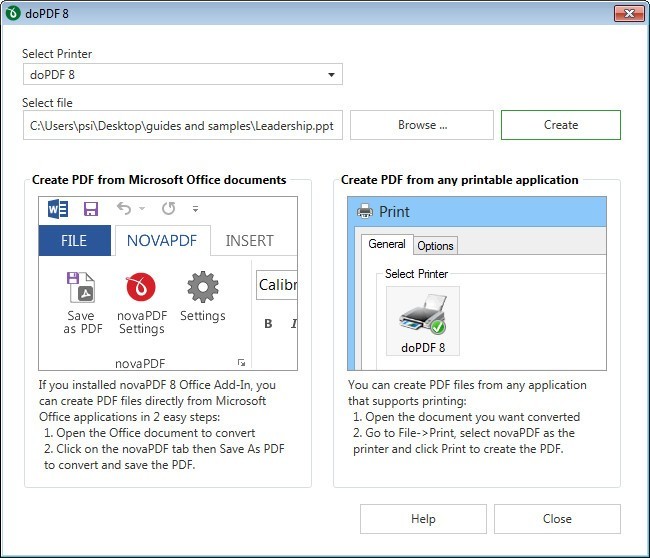Open the Select Printer dropdown arrow
This screenshot has width=650, height=558.
331,75
